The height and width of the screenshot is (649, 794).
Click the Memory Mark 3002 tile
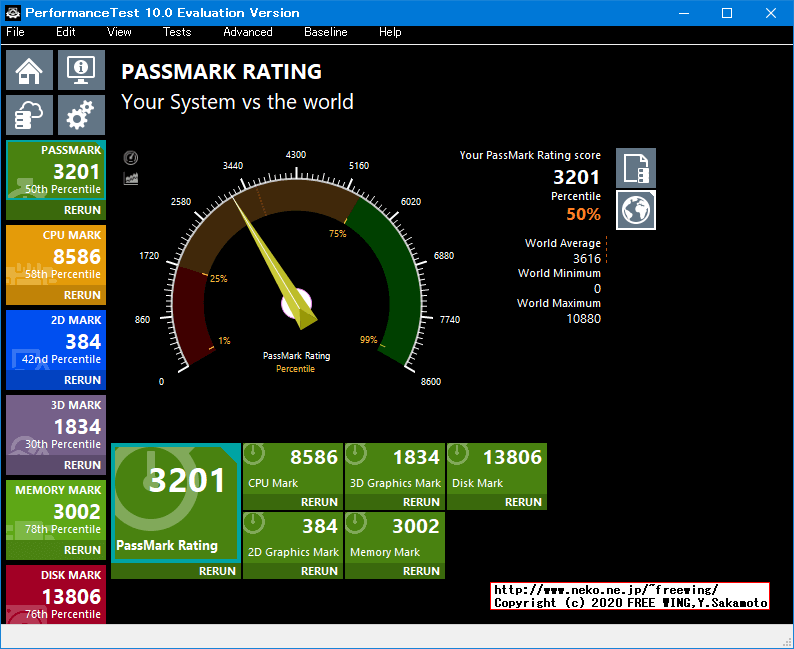tap(394, 538)
